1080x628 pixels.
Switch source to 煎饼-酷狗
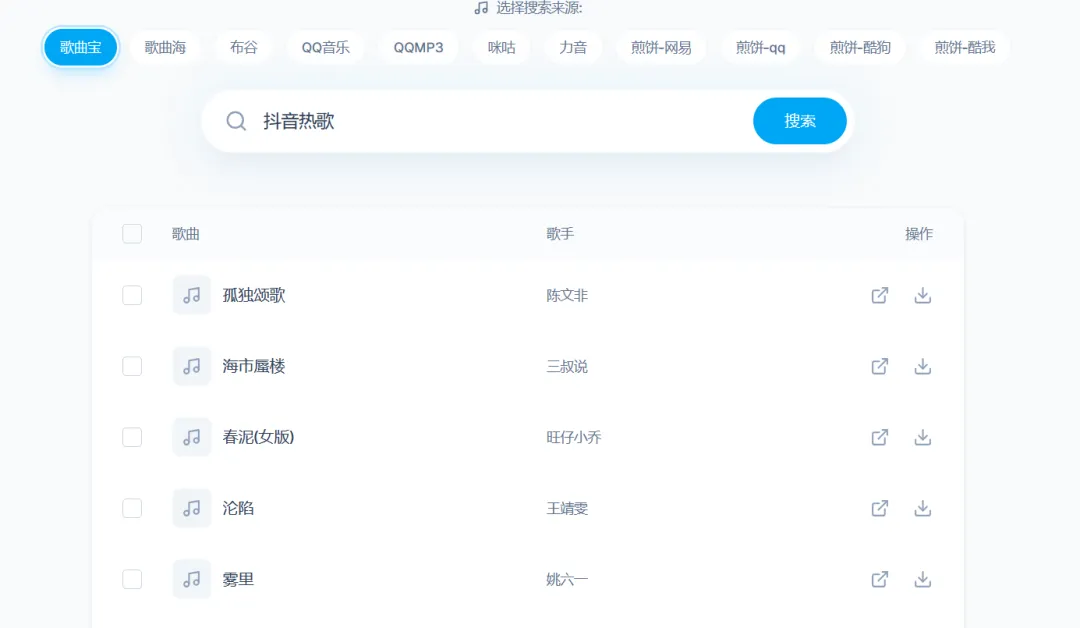860,48
